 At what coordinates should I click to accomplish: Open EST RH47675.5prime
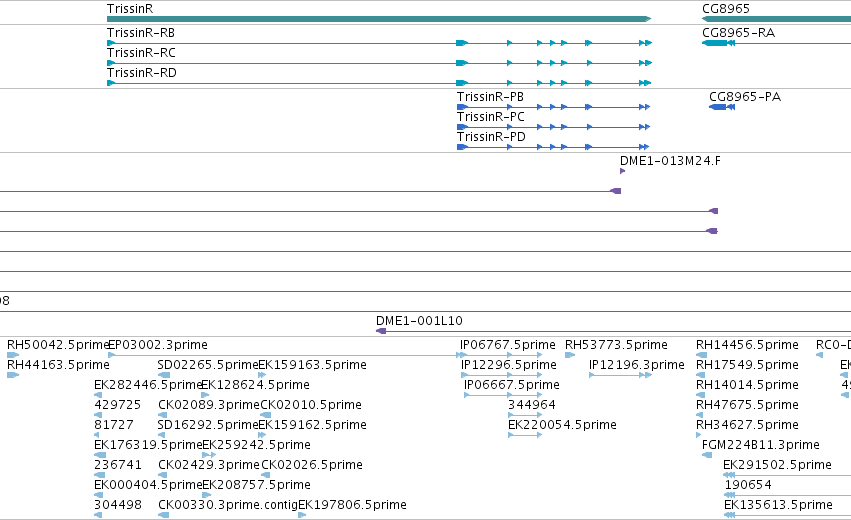[747, 405]
